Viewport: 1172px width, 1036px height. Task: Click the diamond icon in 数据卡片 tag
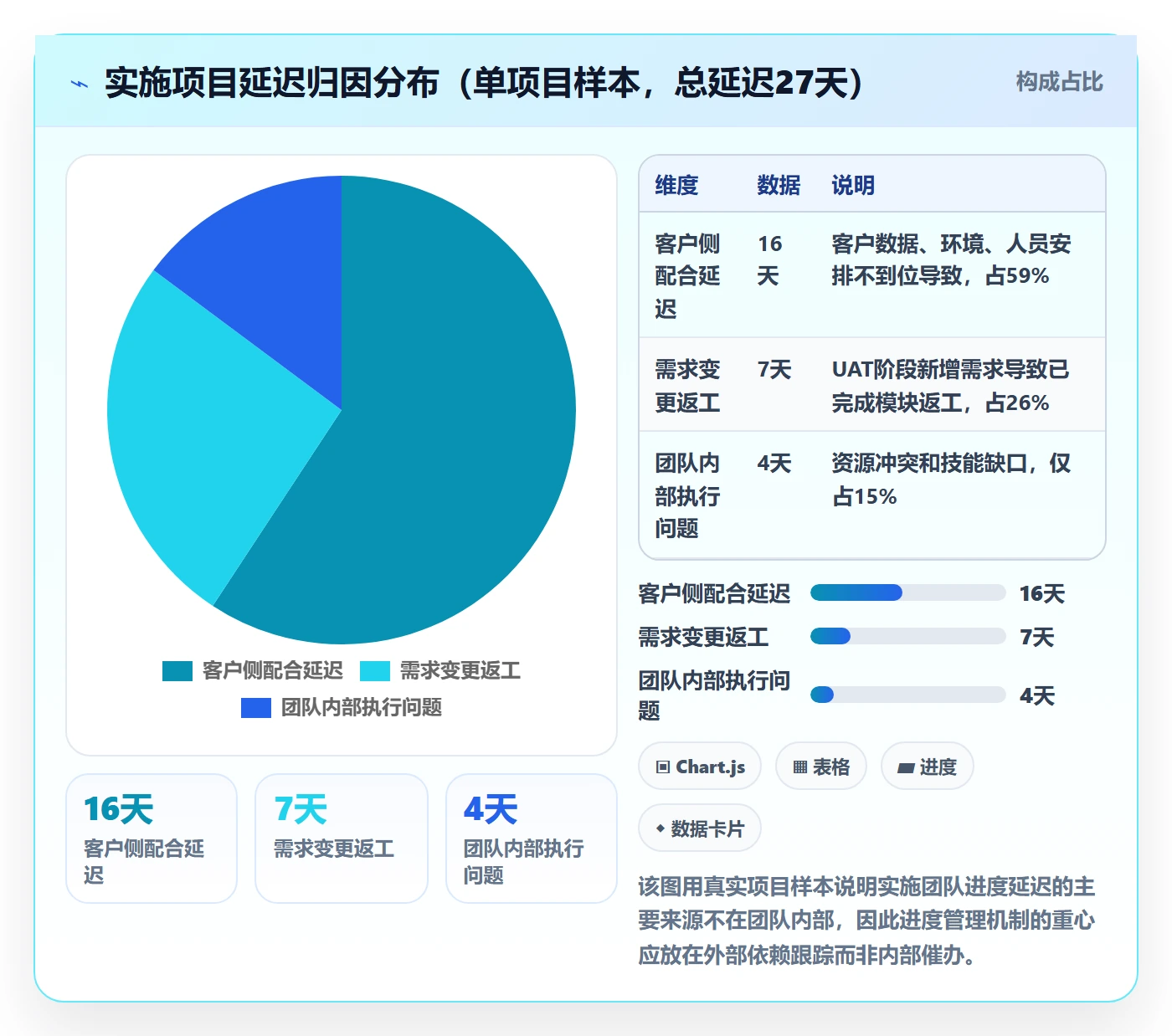click(x=661, y=828)
